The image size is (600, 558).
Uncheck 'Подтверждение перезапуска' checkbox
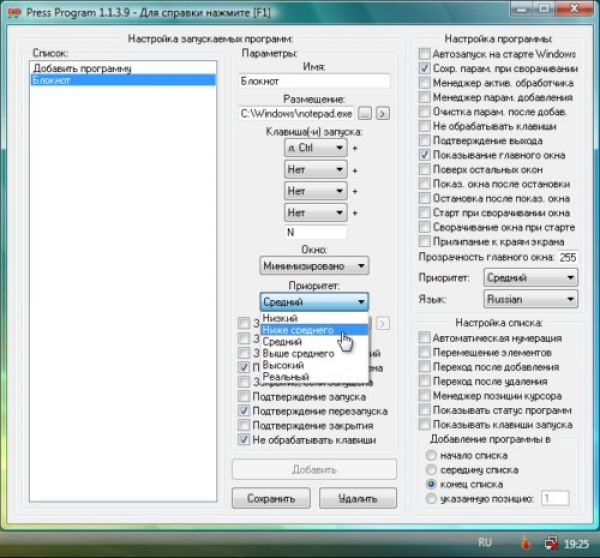[245, 411]
